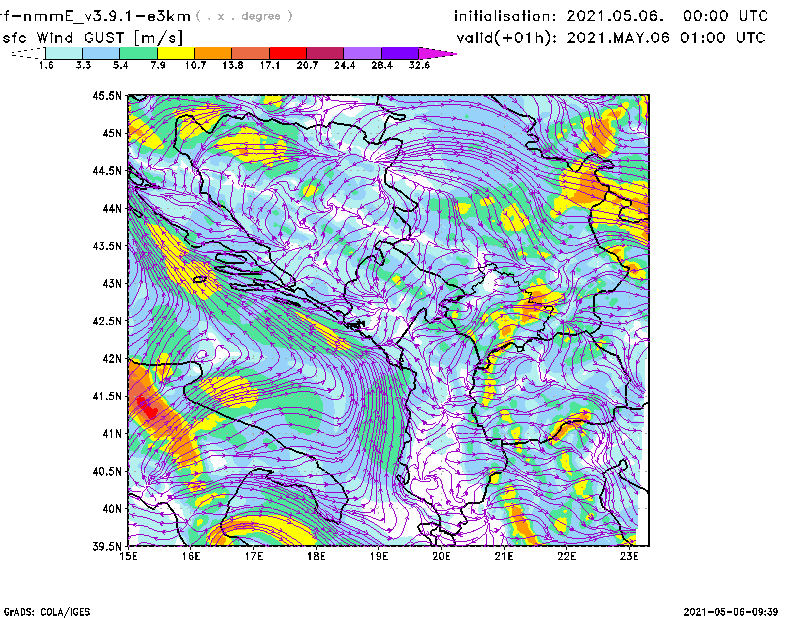The image size is (800, 618).
Task: Click the 40.5N latitude axis label
Action: 107,471
